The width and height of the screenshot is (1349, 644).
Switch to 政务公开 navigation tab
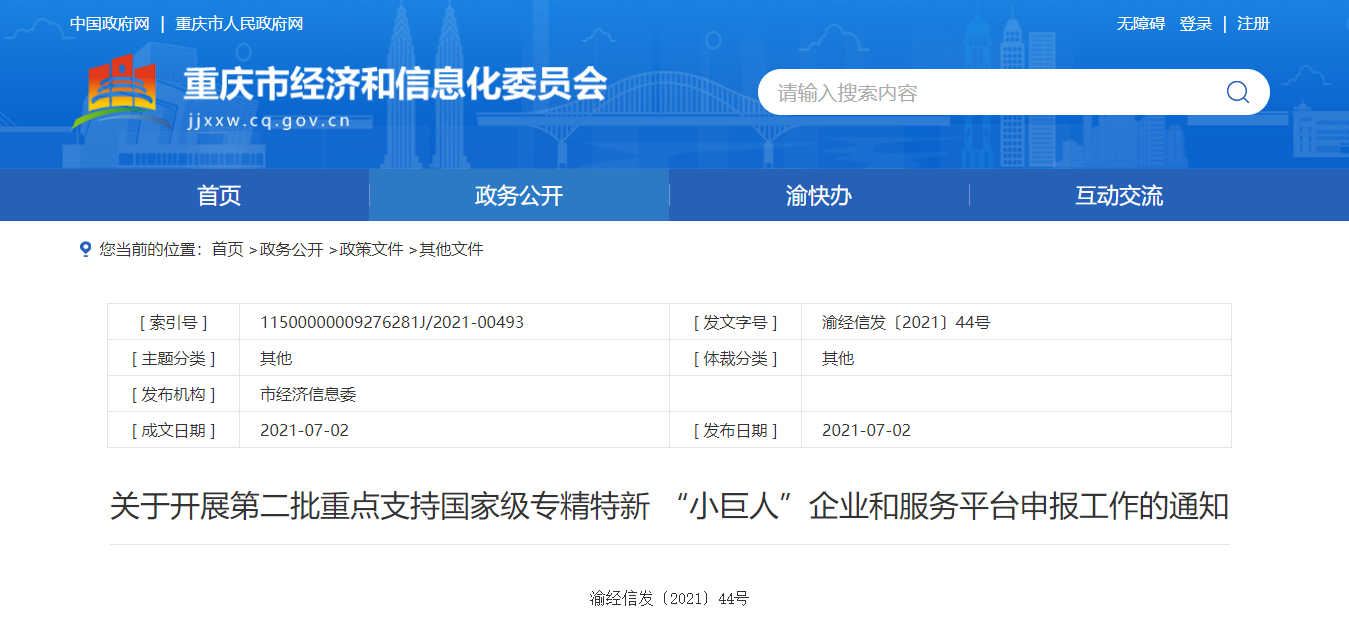click(x=519, y=196)
